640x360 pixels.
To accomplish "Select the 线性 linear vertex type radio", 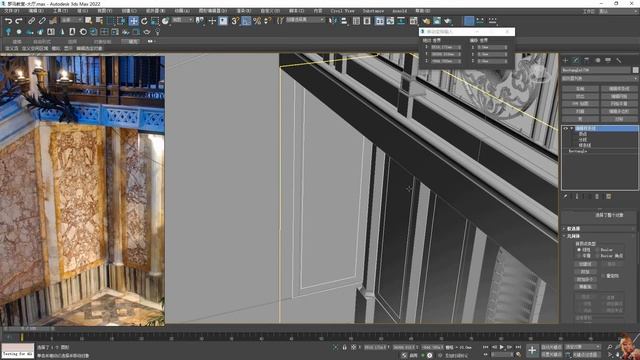I will pos(579,249).
